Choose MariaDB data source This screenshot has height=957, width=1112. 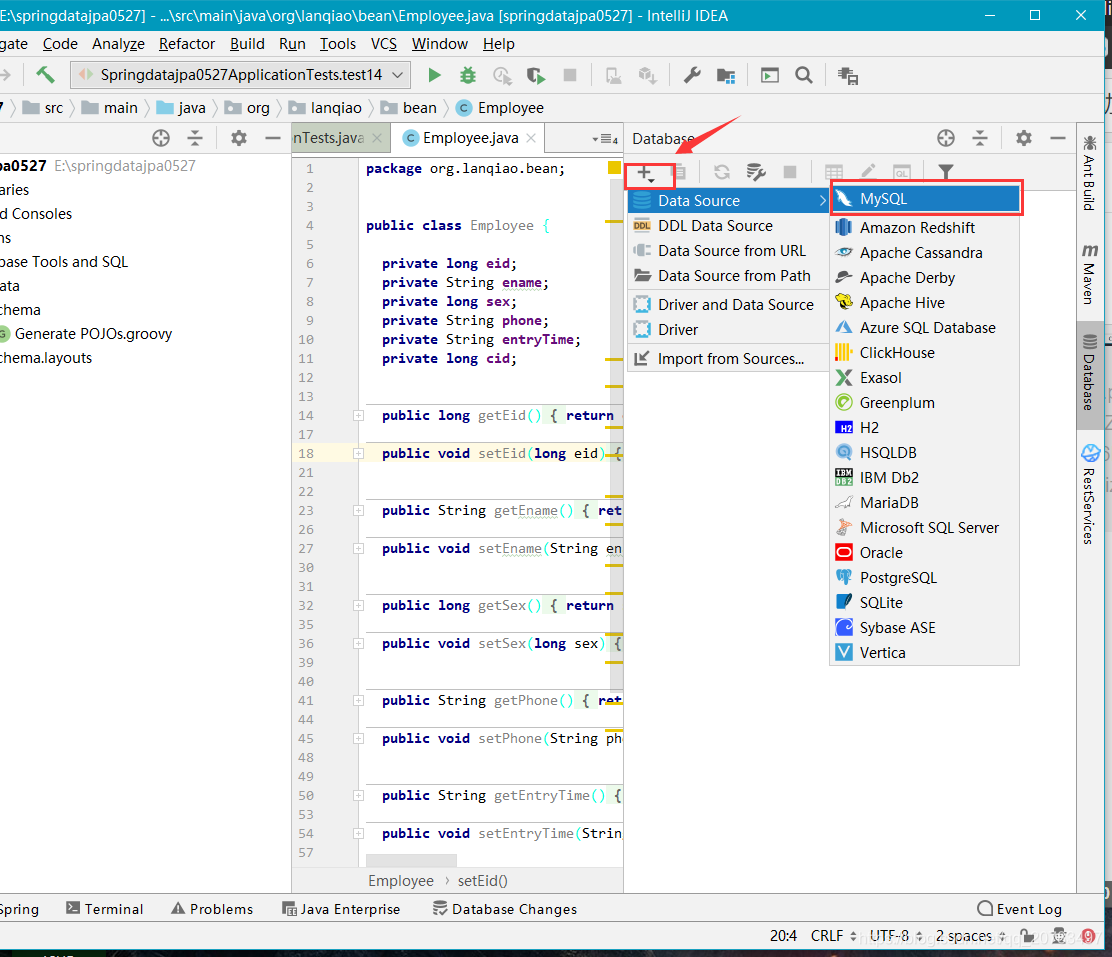[924, 502]
